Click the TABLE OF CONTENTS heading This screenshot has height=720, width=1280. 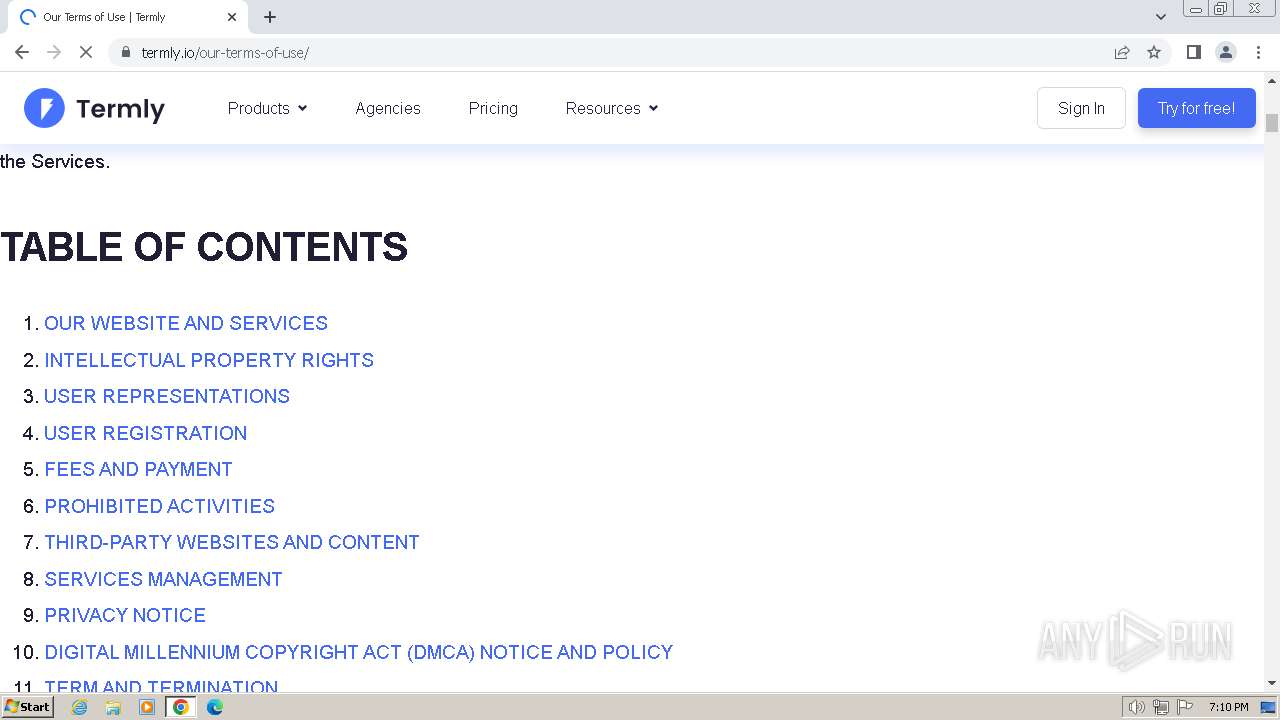204,247
